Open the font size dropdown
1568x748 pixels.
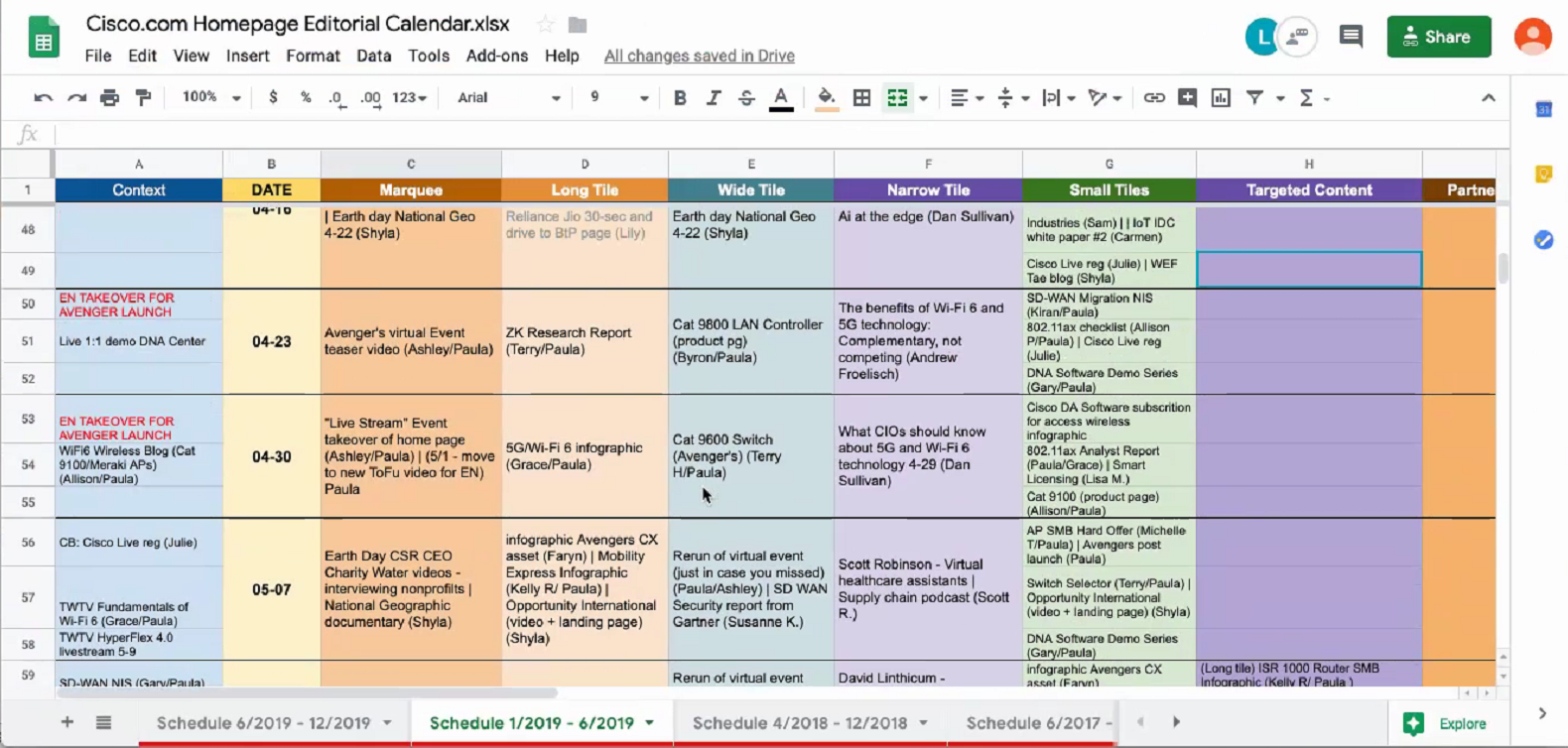click(x=618, y=97)
